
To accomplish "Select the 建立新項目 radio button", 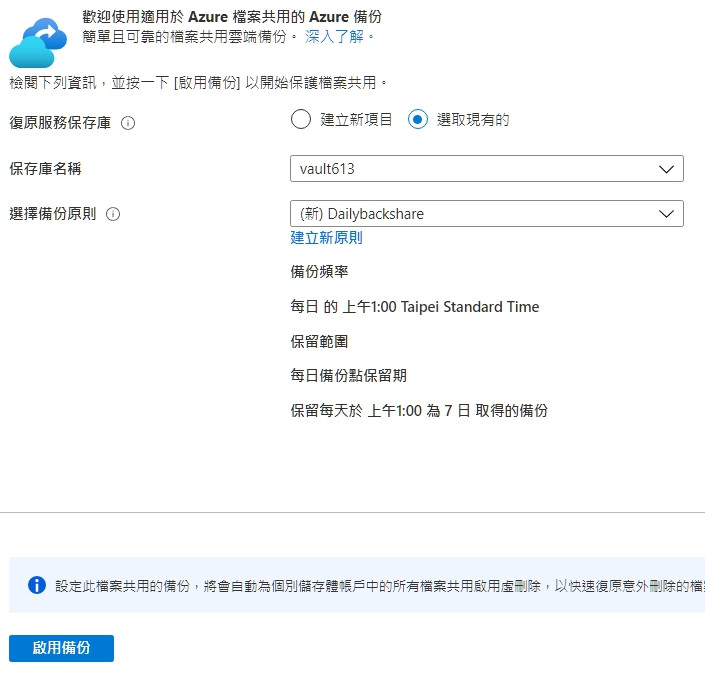I will [301, 120].
